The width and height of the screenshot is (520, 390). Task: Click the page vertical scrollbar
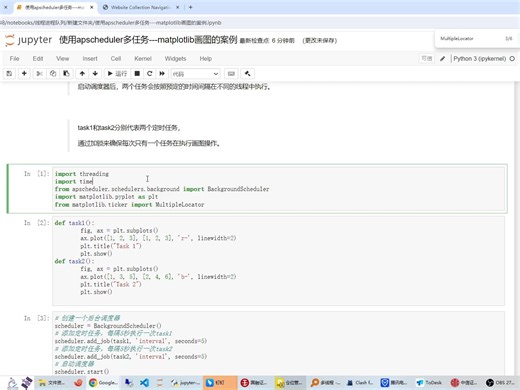(517, 227)
